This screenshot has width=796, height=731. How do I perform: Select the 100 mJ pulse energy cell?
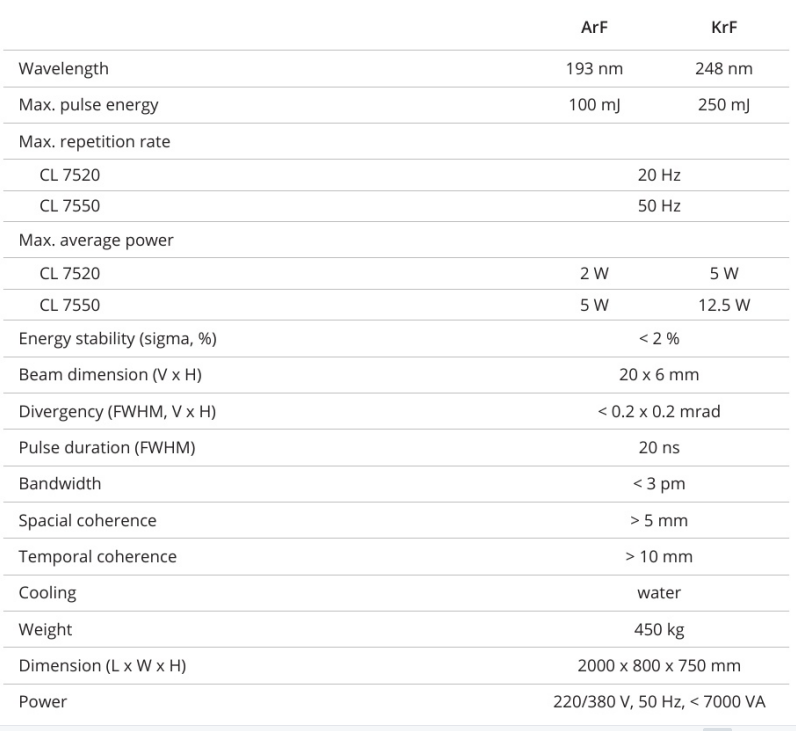tap(594, 105)
